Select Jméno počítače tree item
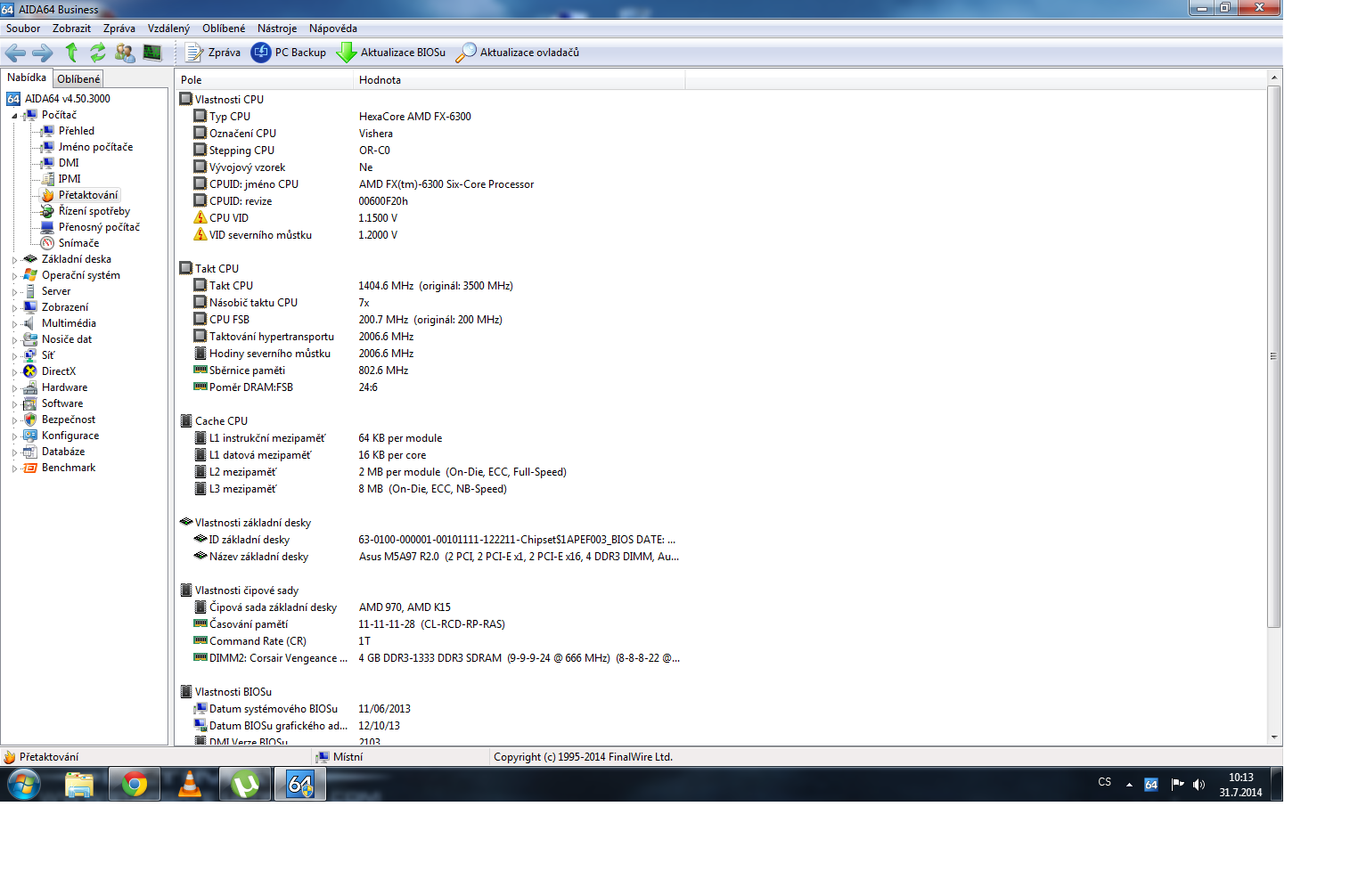1358x896 pixels. [95, 147]
